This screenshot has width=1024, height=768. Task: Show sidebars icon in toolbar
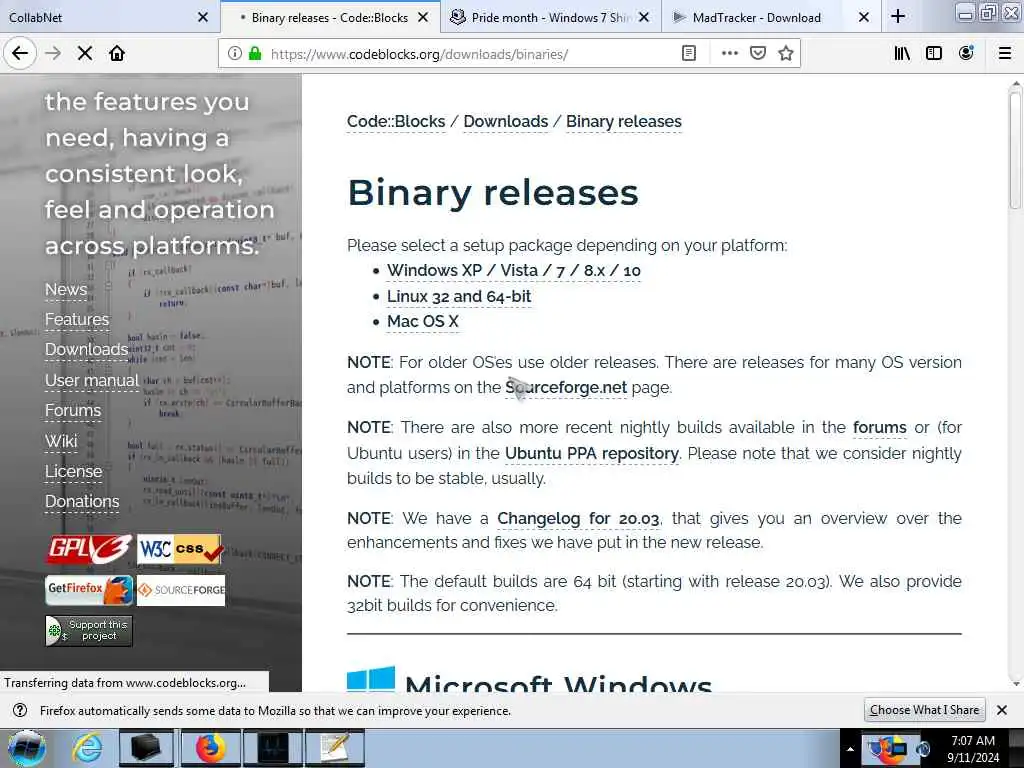(x=934, y=54)
